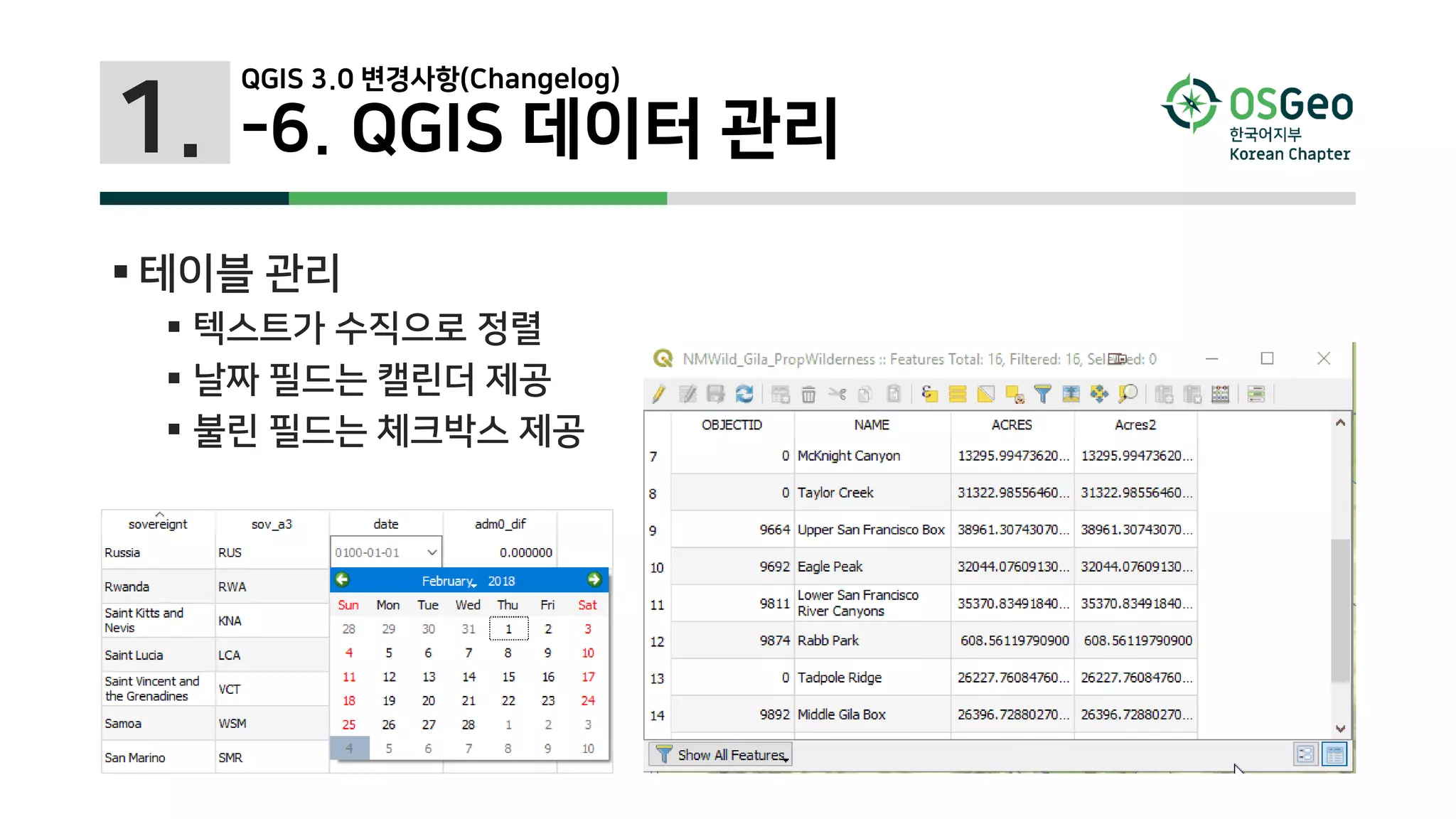The image size is (1456, 819).
Task: Click the multi edit mode icon
Action: [x=687, y=394]
